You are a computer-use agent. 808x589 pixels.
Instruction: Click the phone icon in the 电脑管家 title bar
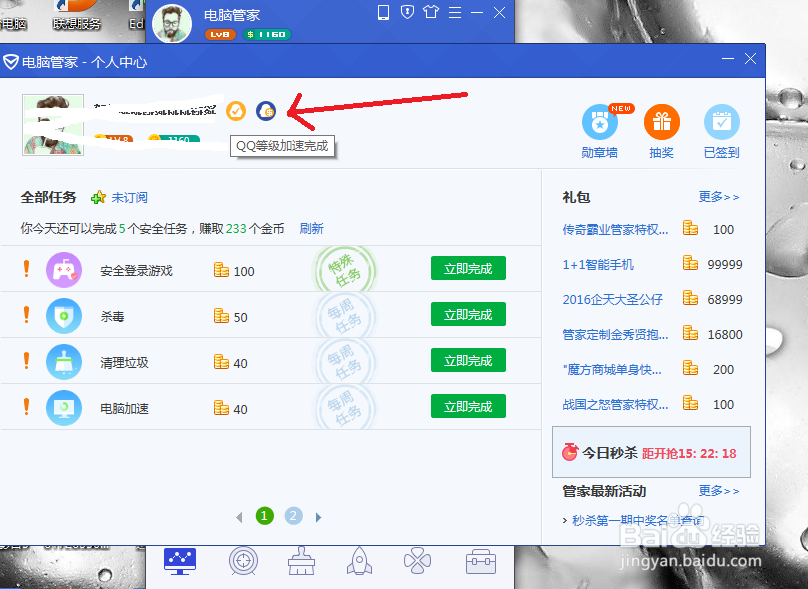pyautogui.click(x=383, y=12)
